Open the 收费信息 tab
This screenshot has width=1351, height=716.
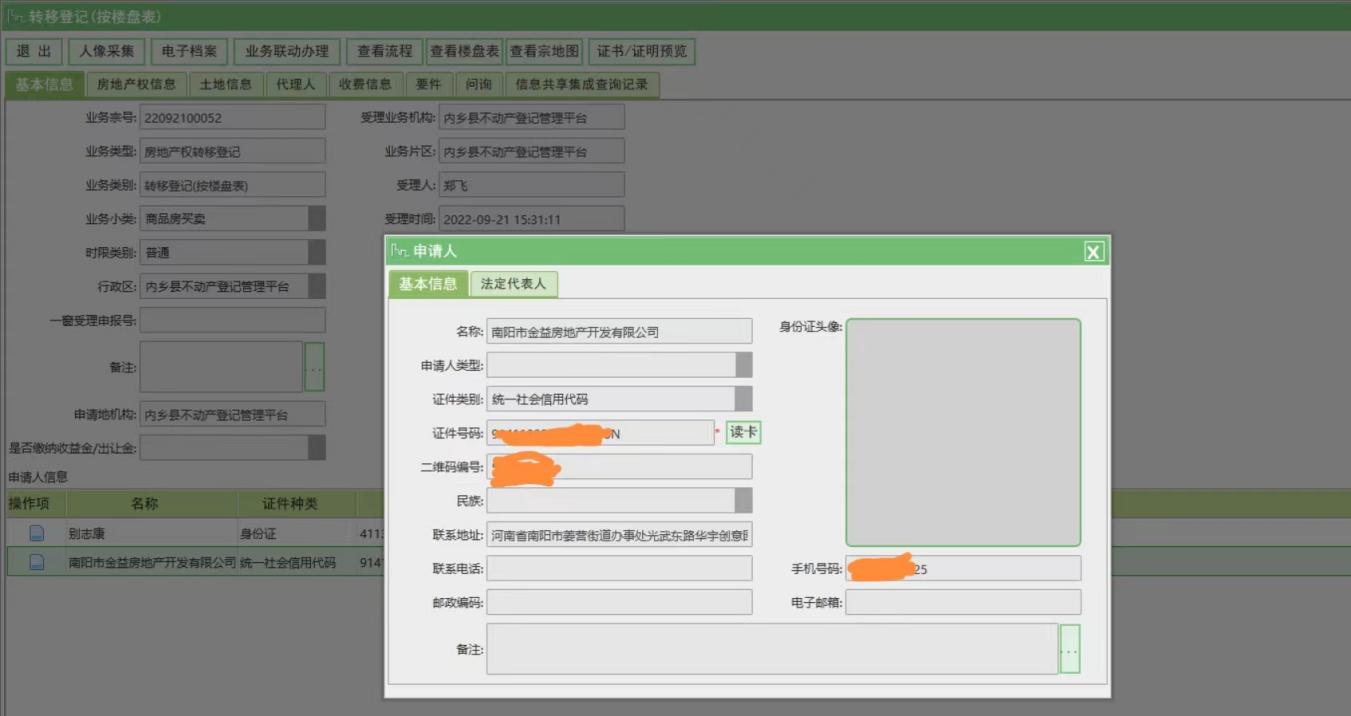(365, 85)
